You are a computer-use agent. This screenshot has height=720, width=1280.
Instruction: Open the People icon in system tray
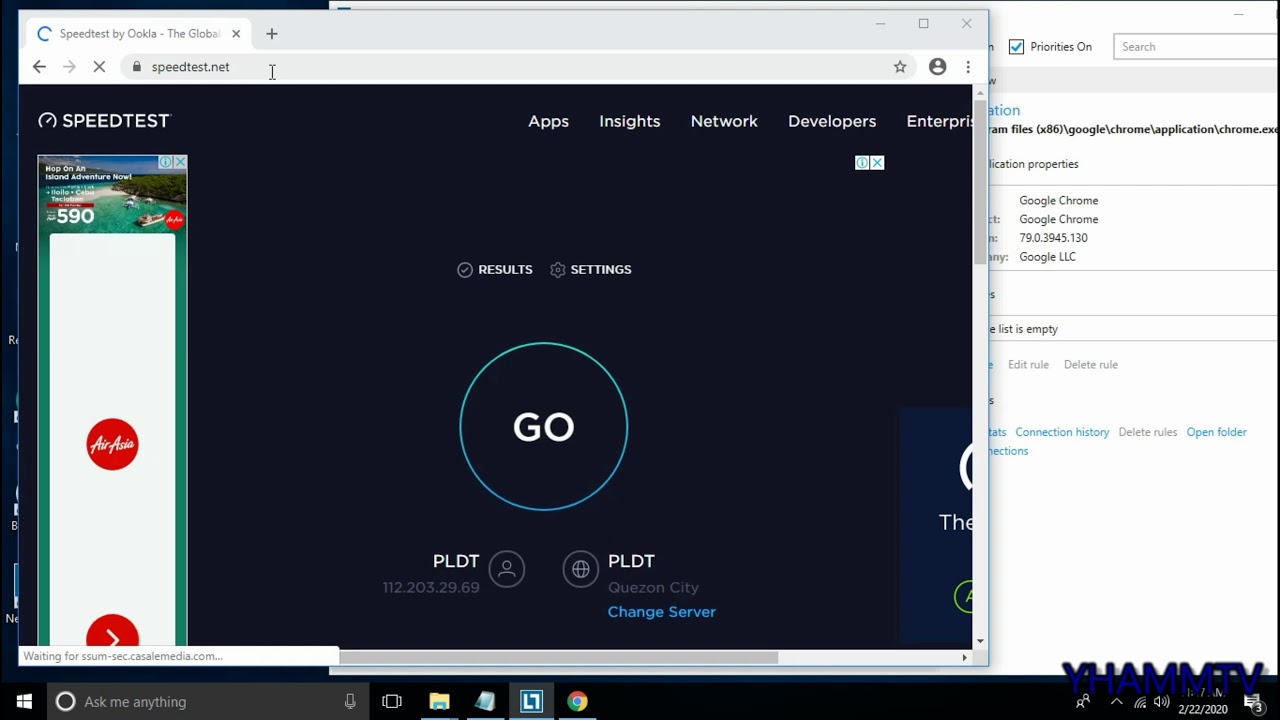(x=1082, y=702)
